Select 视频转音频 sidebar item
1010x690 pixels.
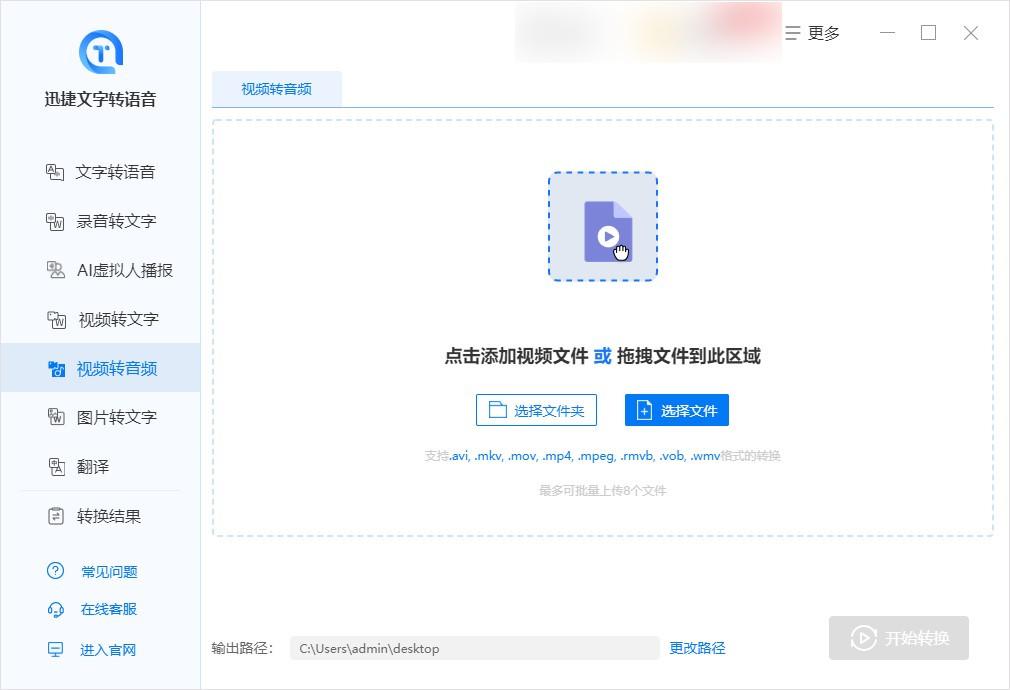pos(100,369)
